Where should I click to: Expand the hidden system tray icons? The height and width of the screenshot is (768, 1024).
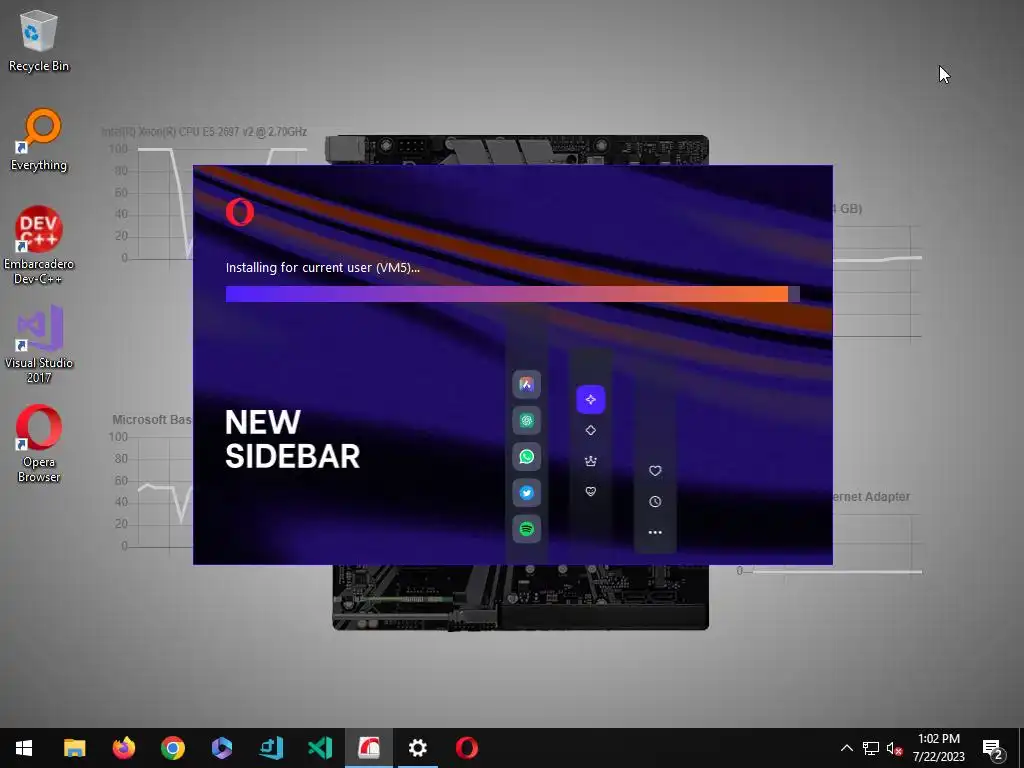click(x=846, y=748)
